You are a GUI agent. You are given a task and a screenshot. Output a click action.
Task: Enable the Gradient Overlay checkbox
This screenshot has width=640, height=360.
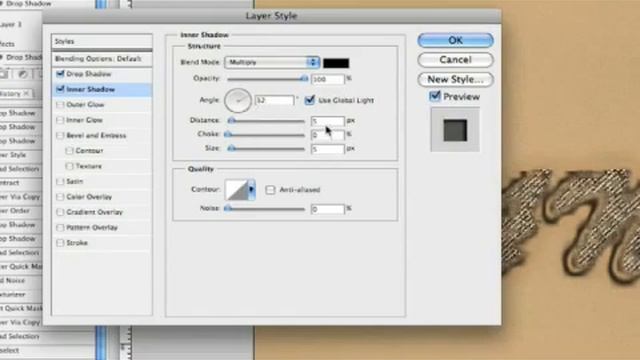[x=60, y=212]
